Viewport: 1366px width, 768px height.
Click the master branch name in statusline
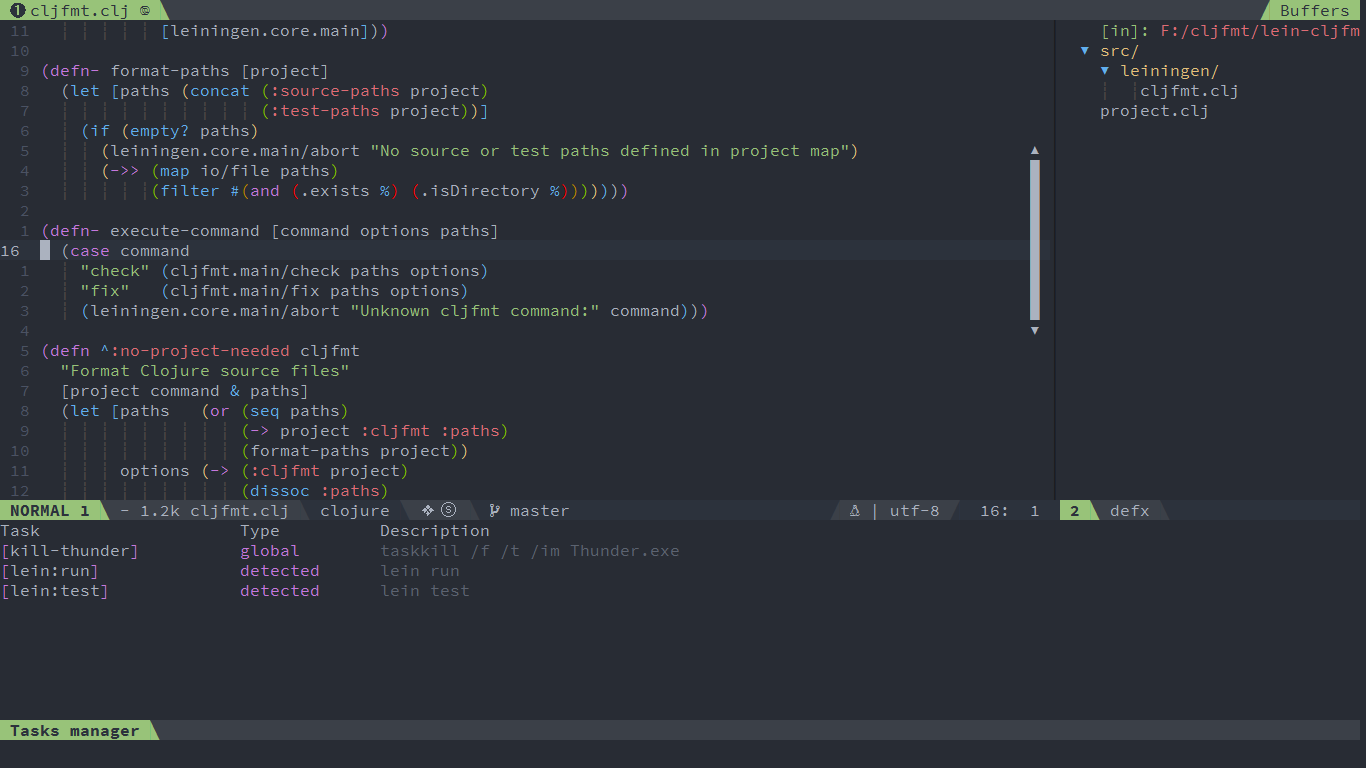point(539,510)
